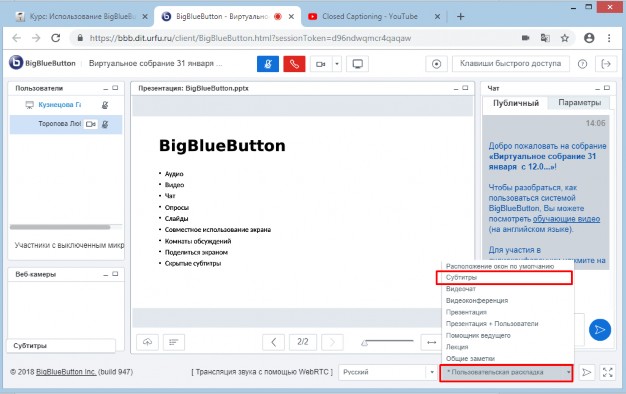Open the Пользовательская раскладка layout dropdown

[506, 372]
